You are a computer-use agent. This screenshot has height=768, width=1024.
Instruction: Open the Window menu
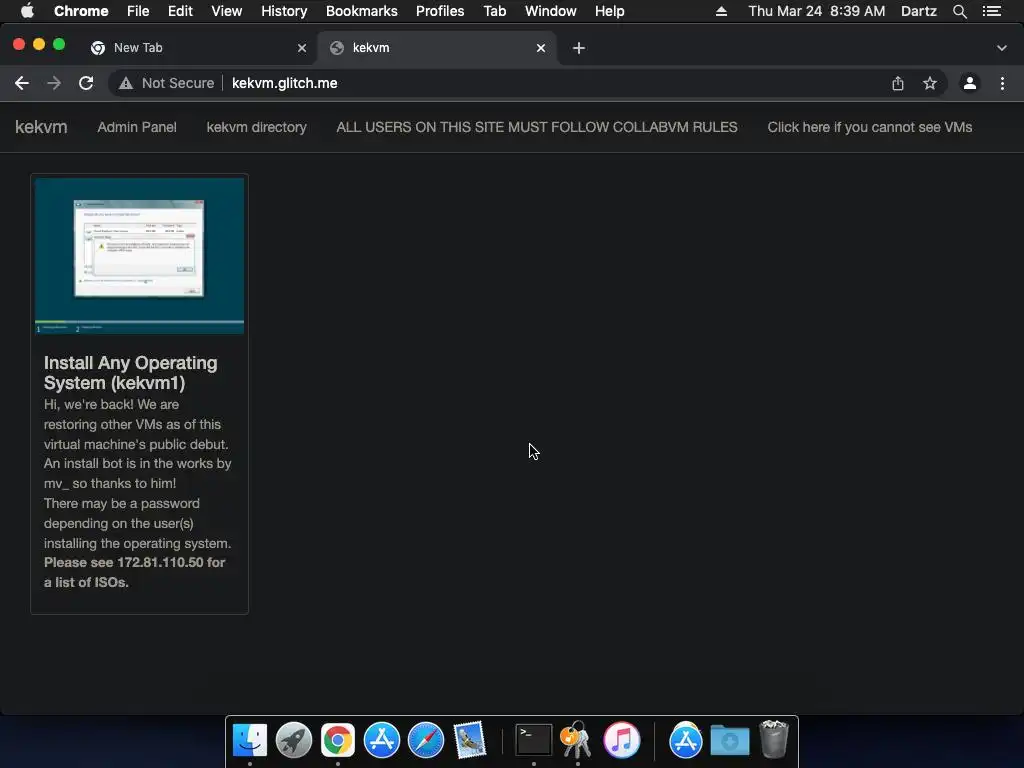coord(551,11)
